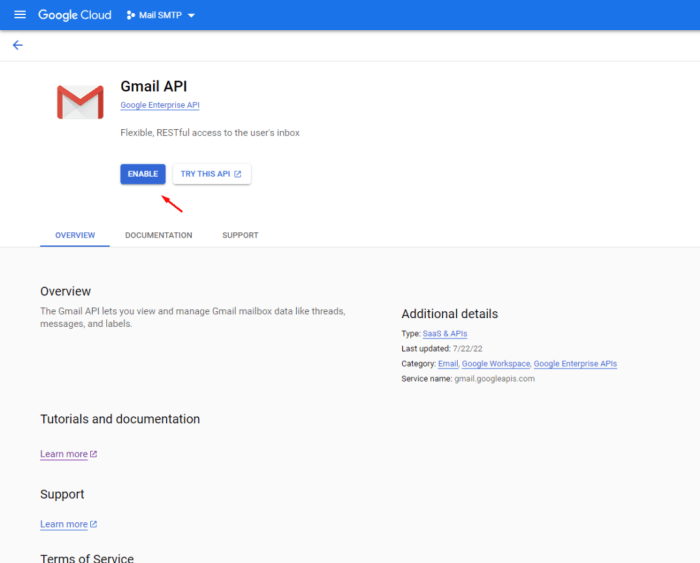Click the Gmail envelope logo
The height and width of the screenshot is (563, 700).
tap(80, 103)
